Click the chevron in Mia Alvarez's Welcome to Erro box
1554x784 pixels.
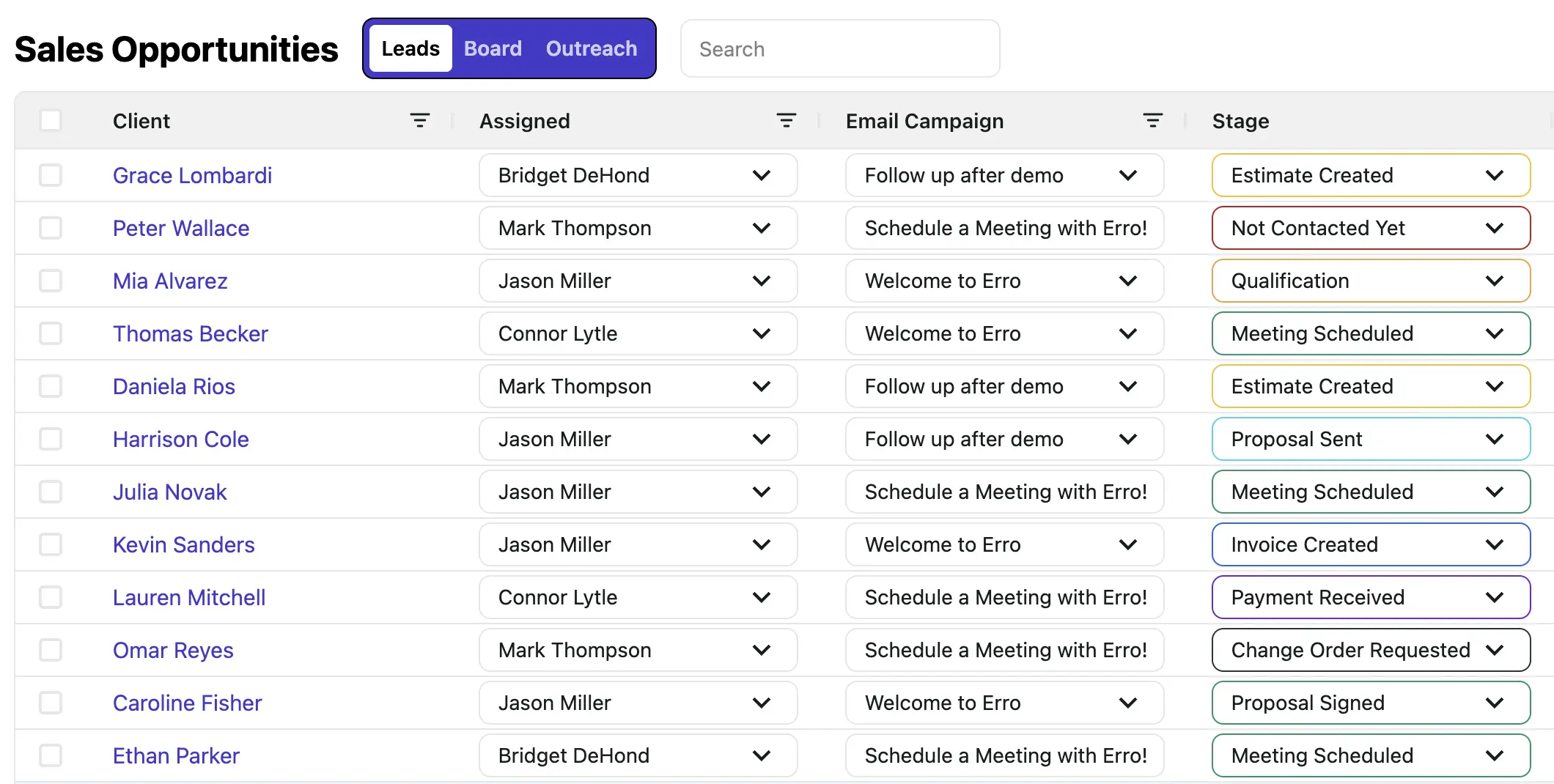[x=1128, y=281]
